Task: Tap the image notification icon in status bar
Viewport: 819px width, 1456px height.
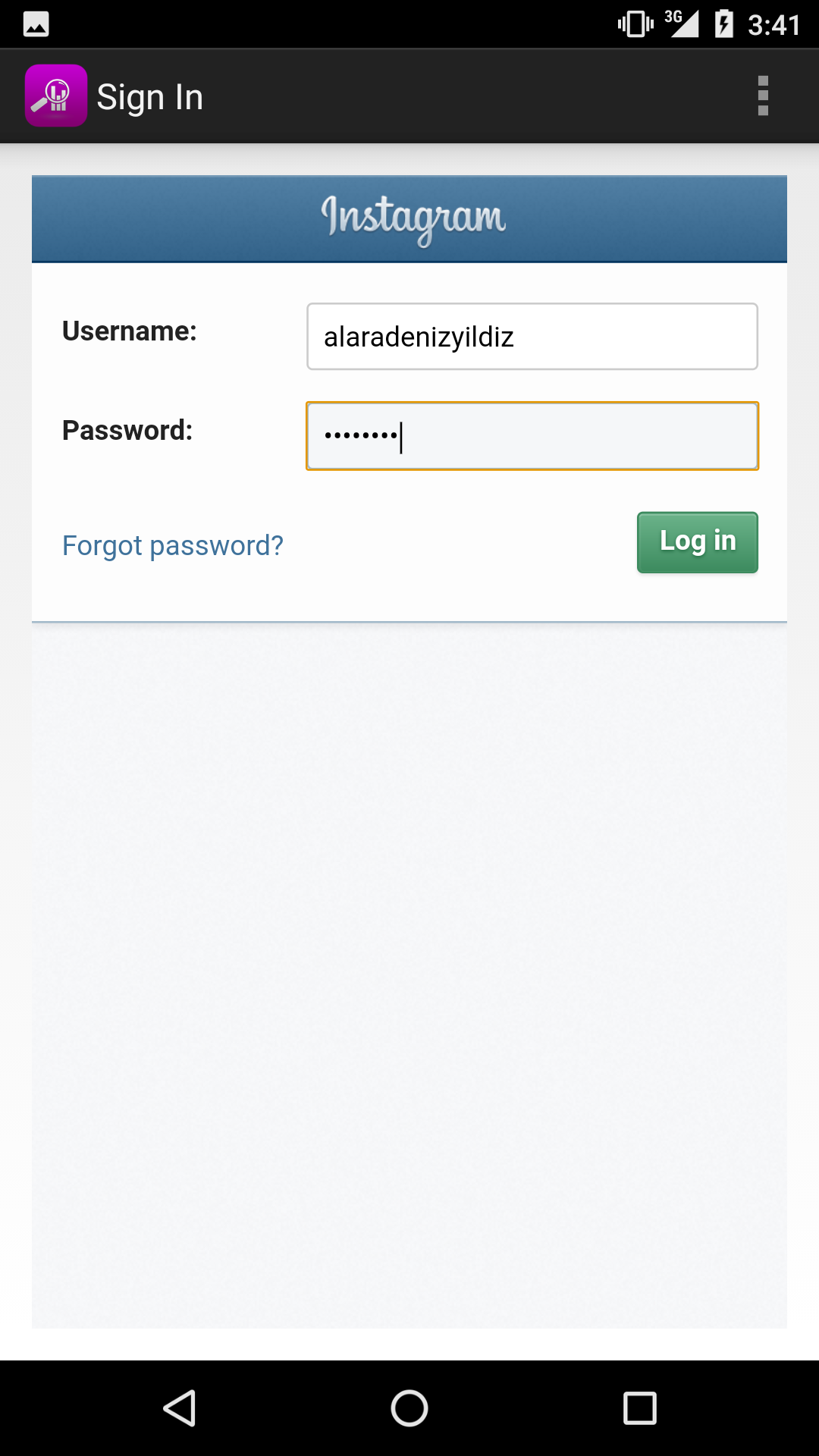Action: click(36, 24)
